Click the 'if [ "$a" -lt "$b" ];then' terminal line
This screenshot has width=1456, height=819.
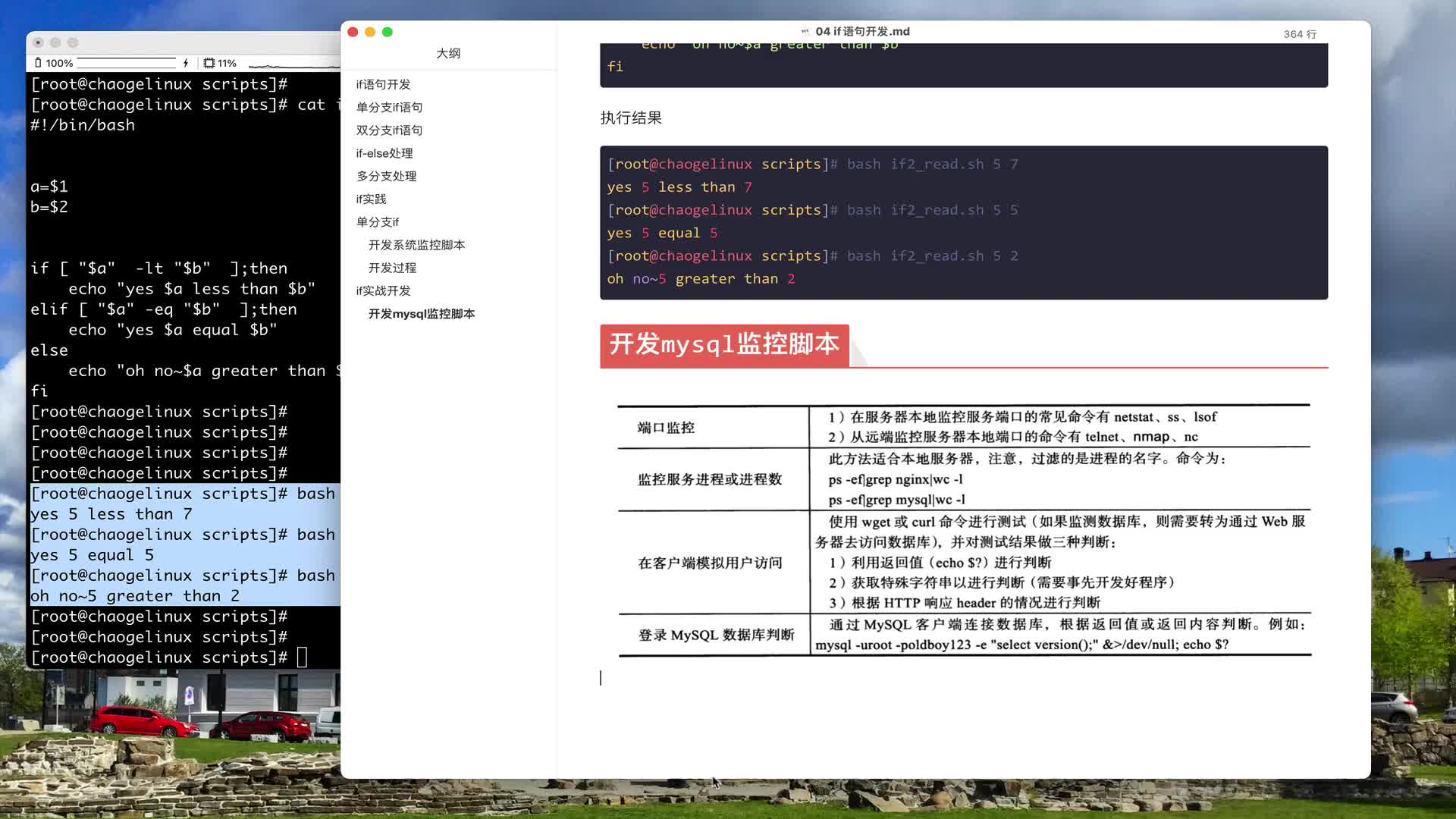[x=158, y=268]
